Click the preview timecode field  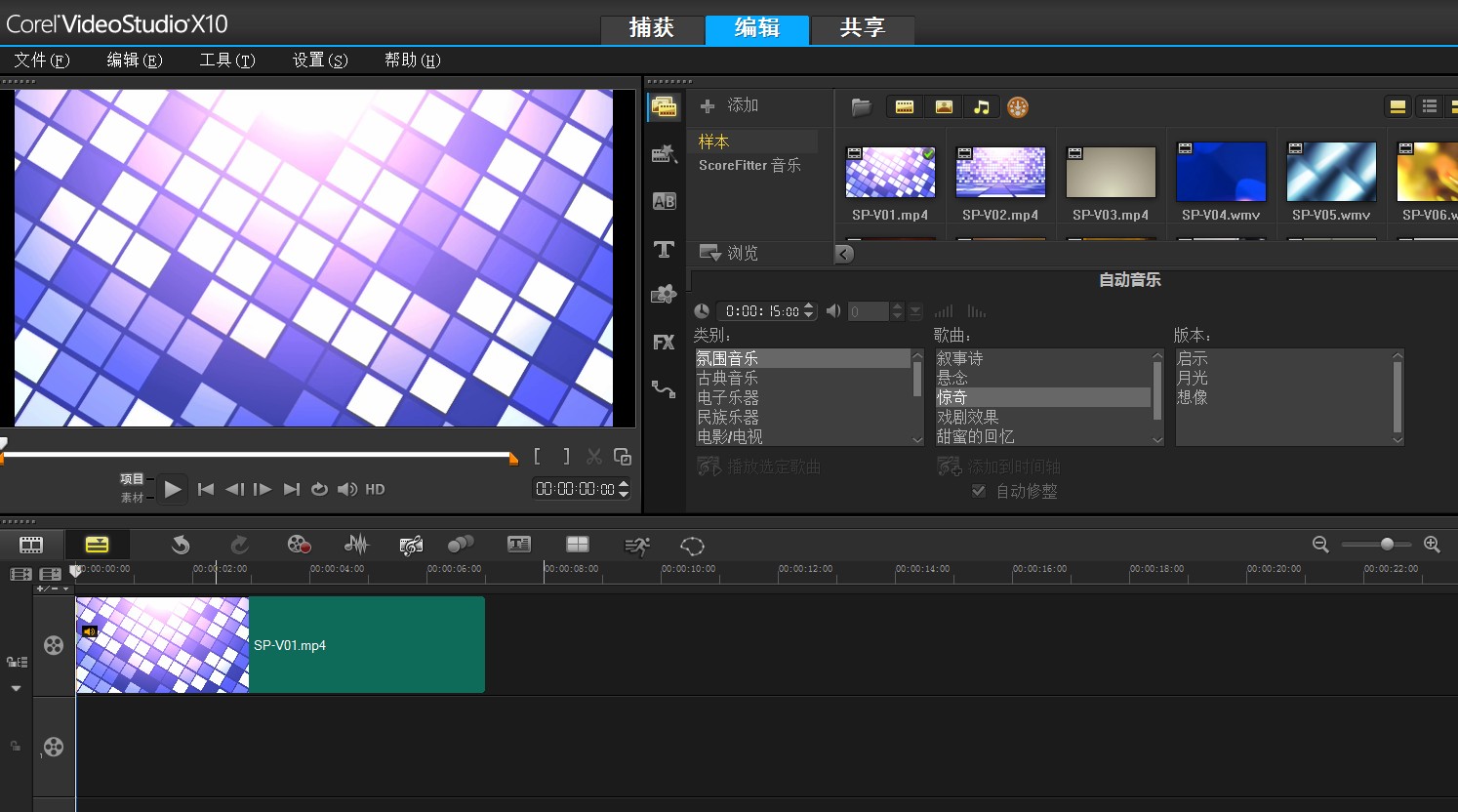575,489
